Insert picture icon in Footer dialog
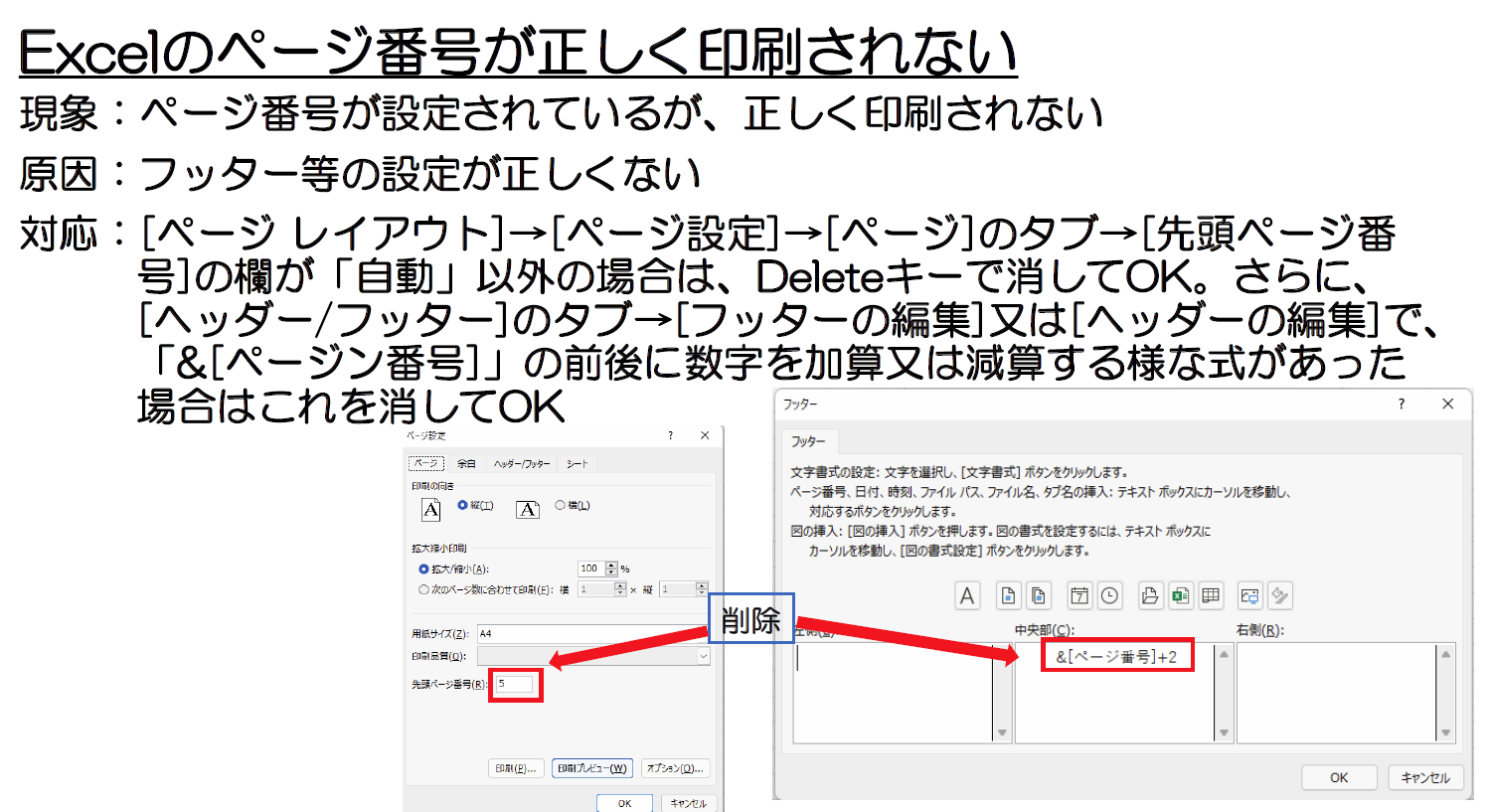Screen dimensions: 1490x812 [1250, 595]
